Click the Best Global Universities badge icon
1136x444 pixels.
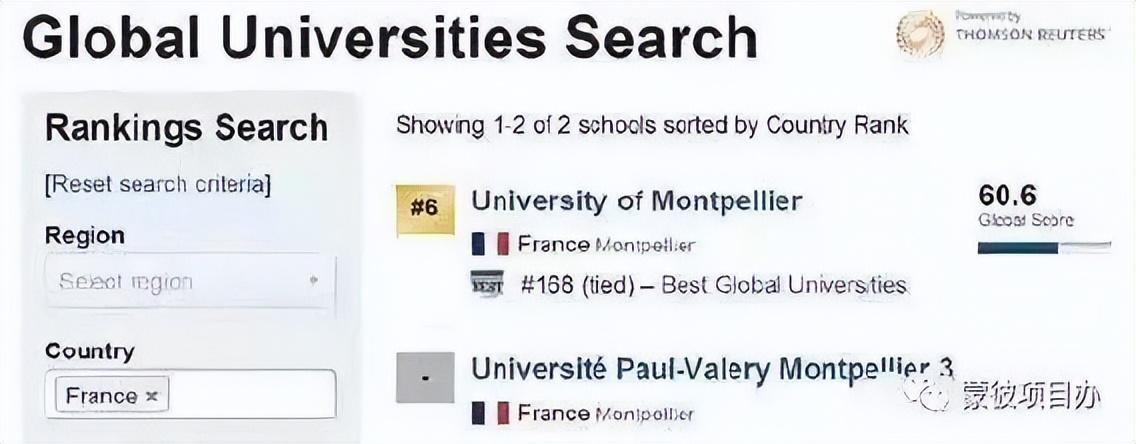click(487, 285)
